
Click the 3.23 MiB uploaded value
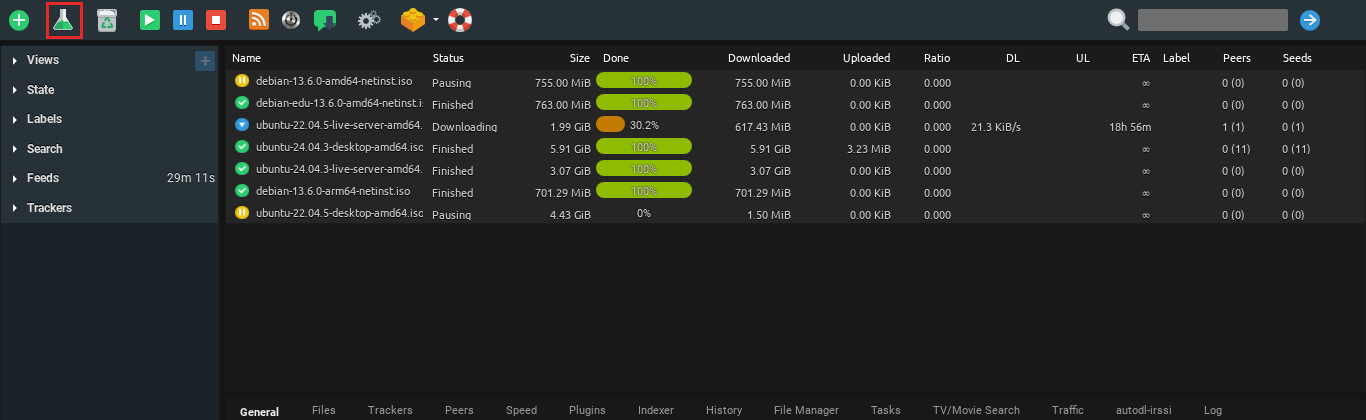pos(870,149)
